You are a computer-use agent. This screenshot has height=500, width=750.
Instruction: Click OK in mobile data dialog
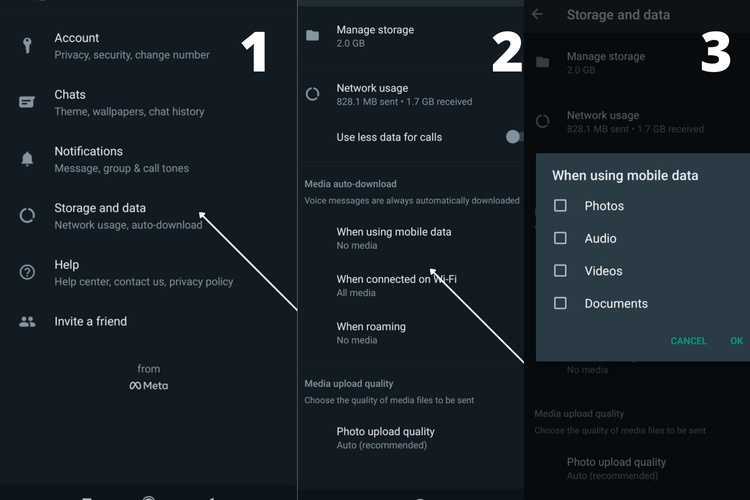pos(737,341)
